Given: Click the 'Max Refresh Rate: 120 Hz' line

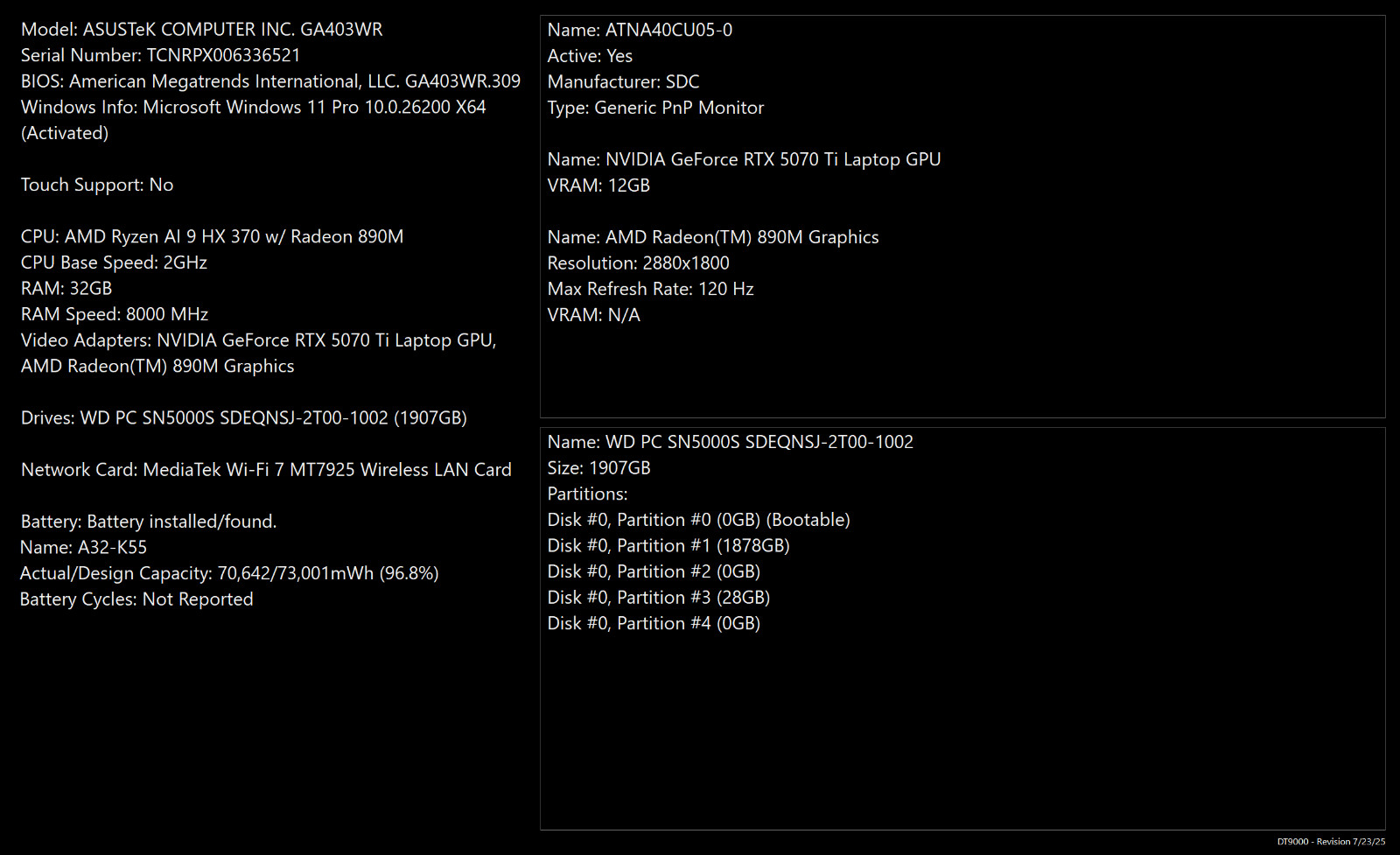Looking at the screenshot, I should pyautogui.click(x=651, y=289).
